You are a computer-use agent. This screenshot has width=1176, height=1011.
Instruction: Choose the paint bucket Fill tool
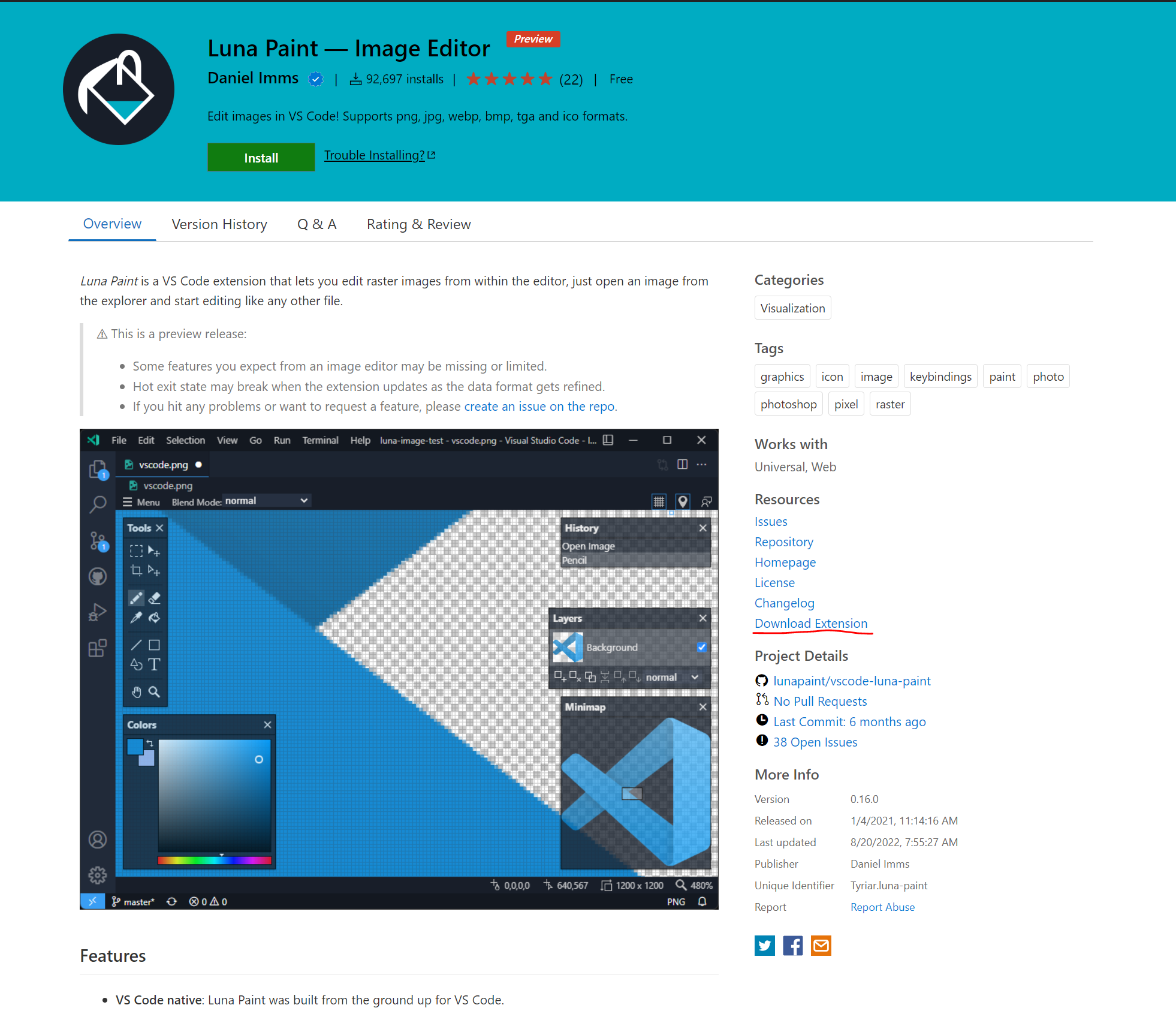[155, 618]
